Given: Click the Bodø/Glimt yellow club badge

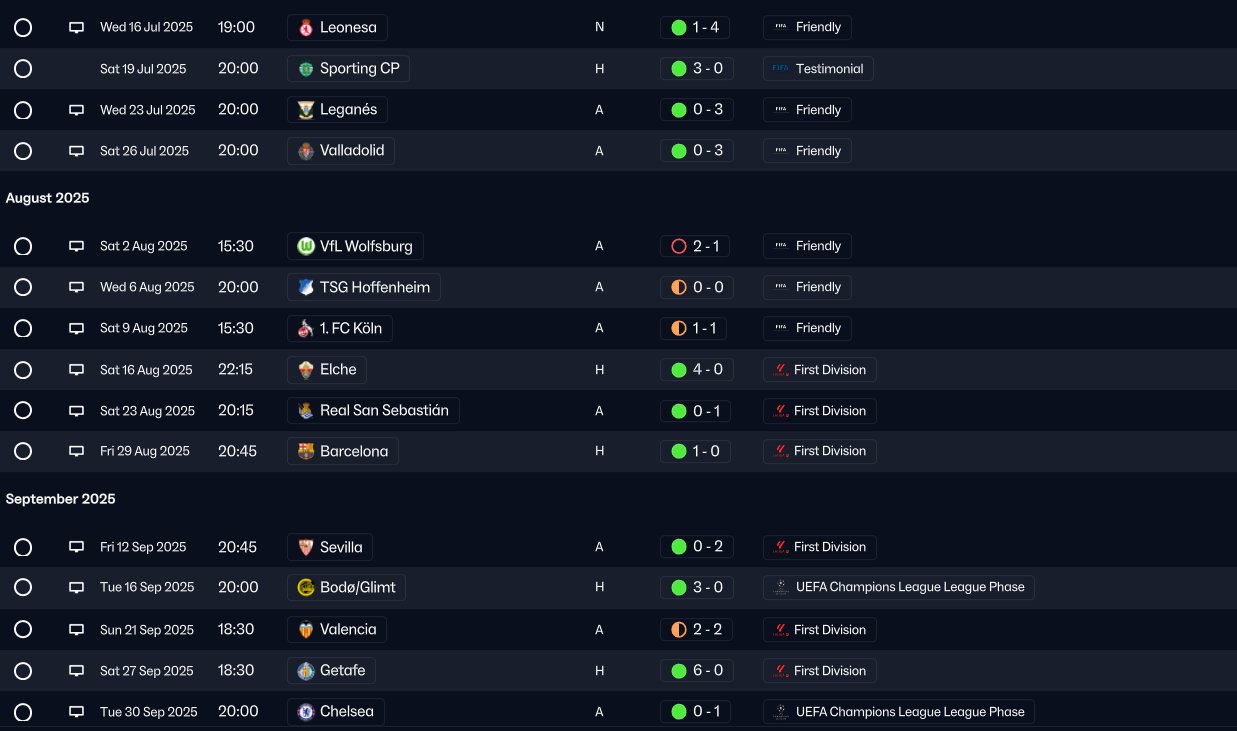Looking at the screenshot, I should [306, 587].
